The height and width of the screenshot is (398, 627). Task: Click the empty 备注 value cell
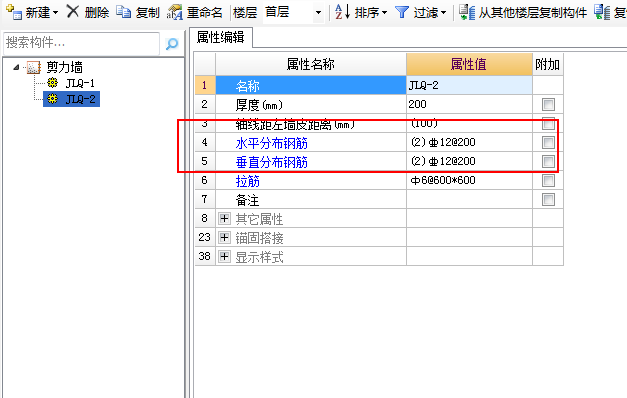(469, 199)
